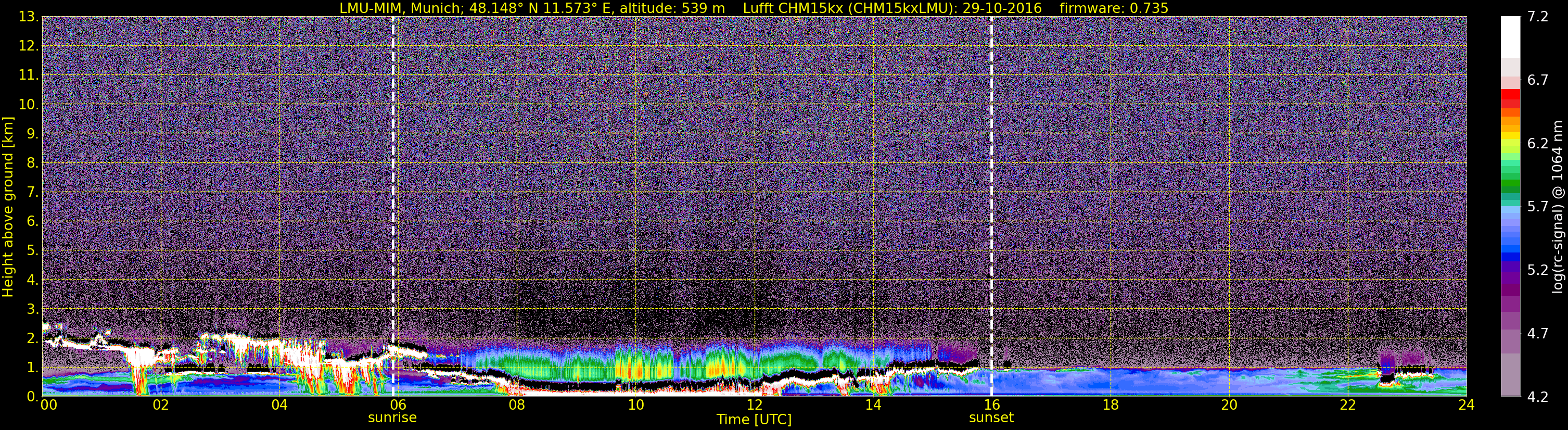Click the '16' time tick label

[991, 405]
